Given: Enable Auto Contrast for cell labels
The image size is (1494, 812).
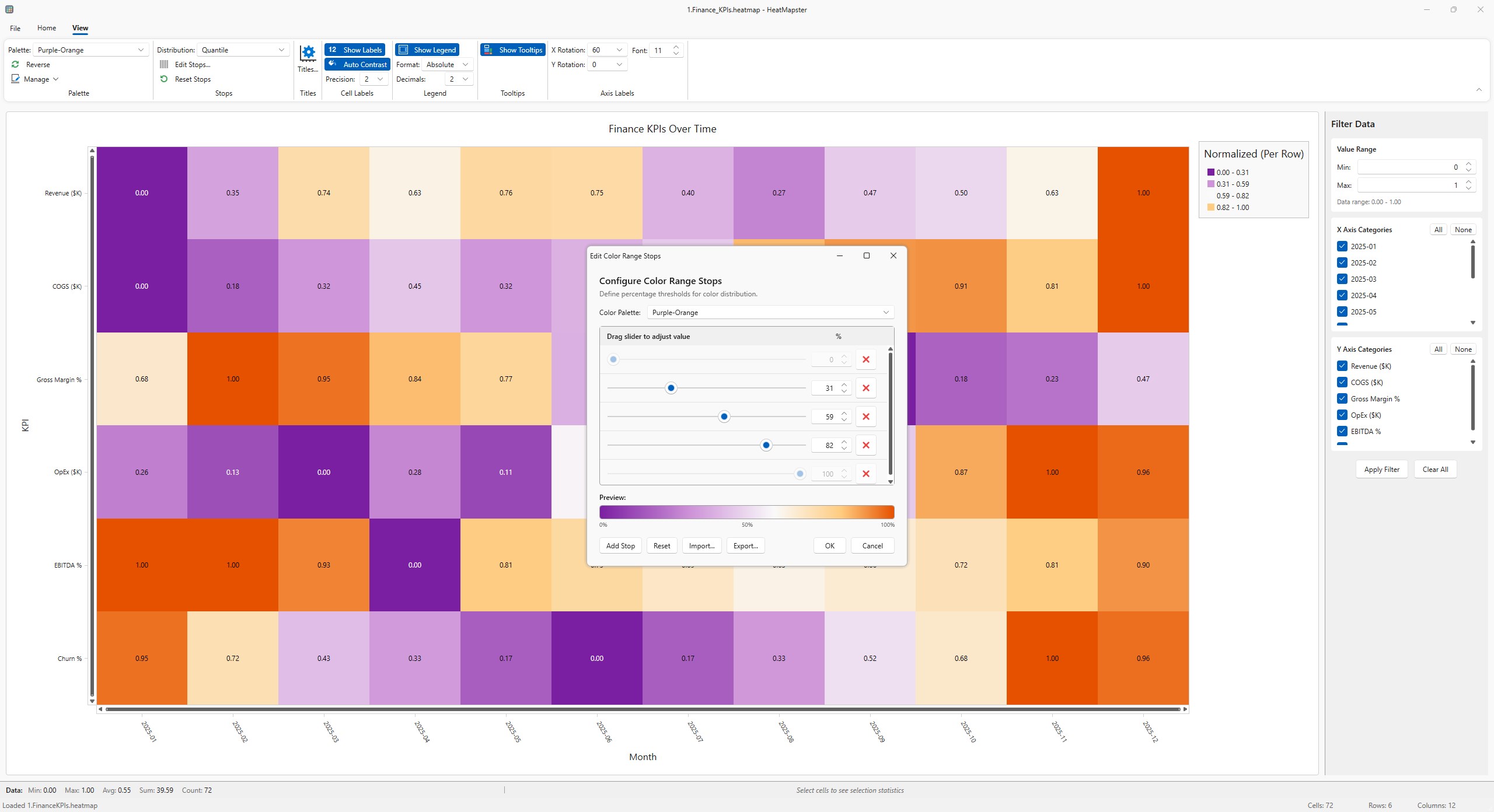Looking at the screenshot, I should [358, 64].
